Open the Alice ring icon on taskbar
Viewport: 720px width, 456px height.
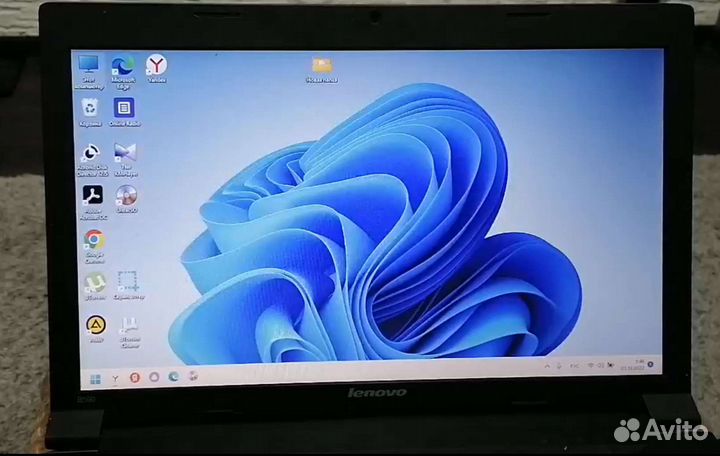click(x=154, y=377)
